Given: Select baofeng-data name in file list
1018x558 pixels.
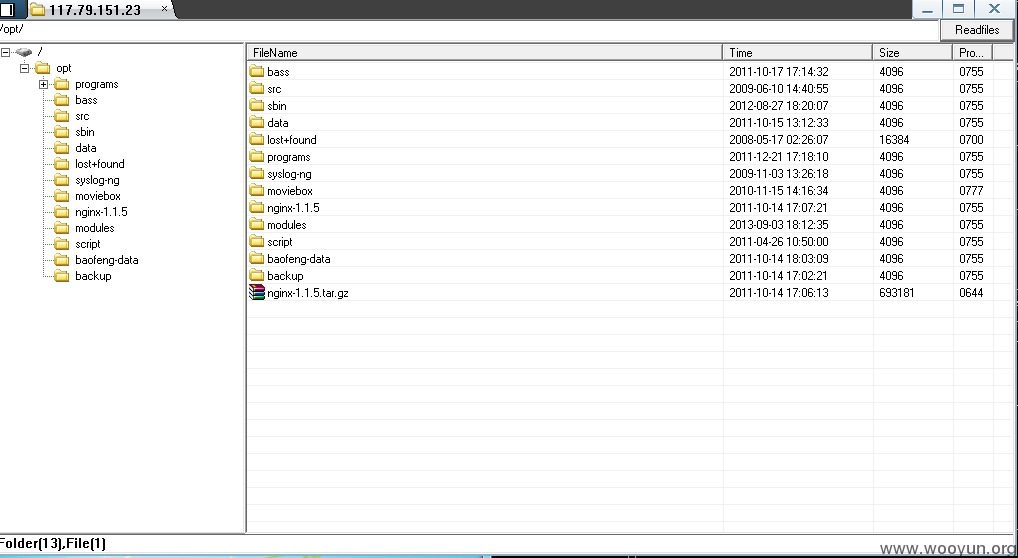Looking at the screenshot, I should 299,259.
